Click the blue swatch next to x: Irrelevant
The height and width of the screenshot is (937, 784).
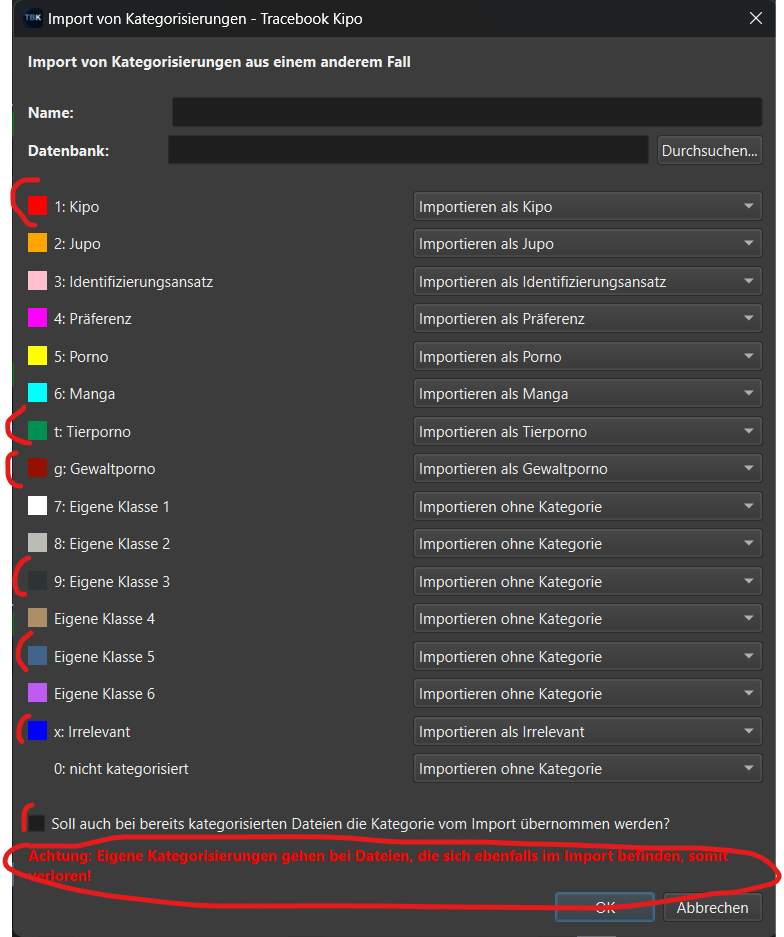click(38, 731)
